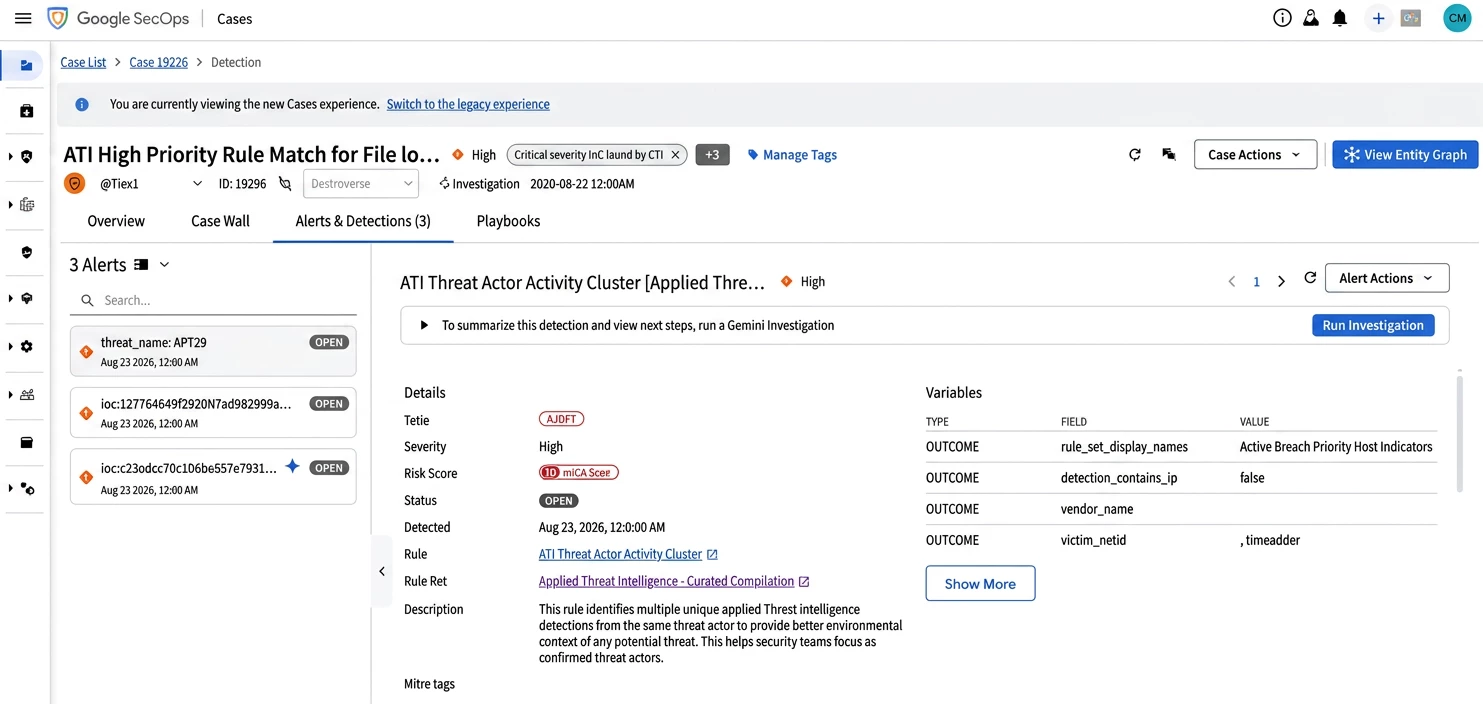Click the Run Investigation button
The image size is (1483, 704).
(x=1373, y=325)
